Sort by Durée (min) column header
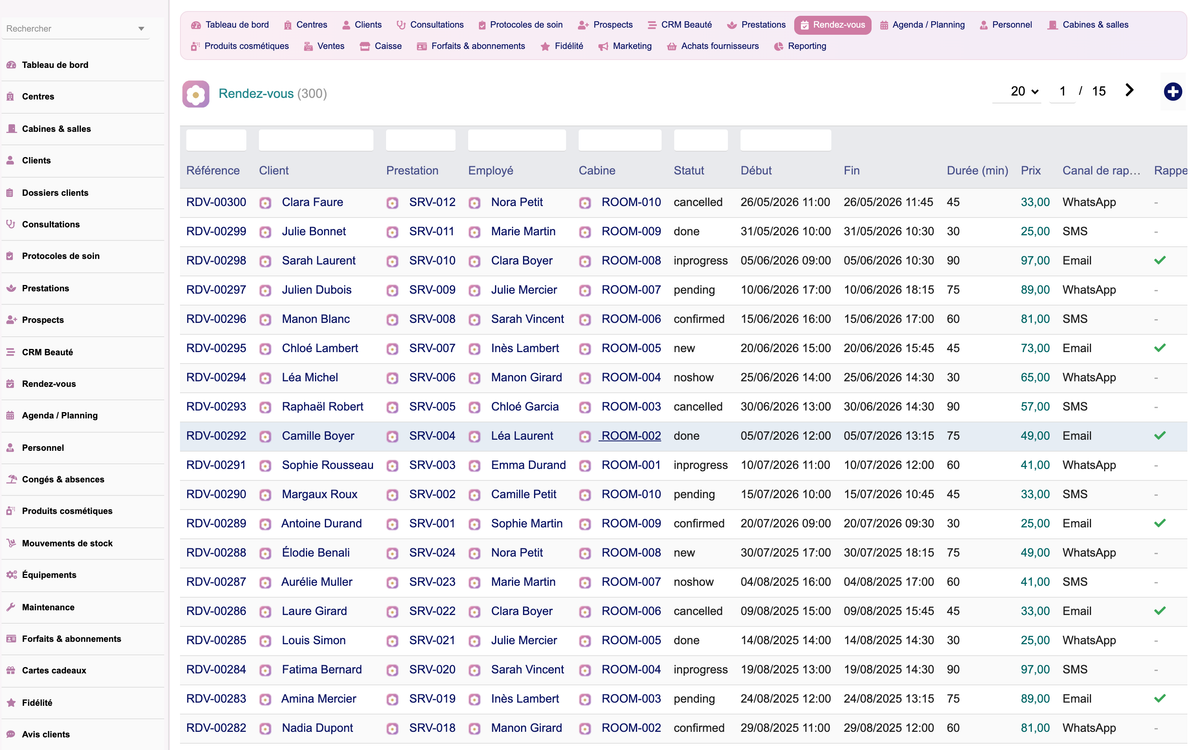 pos(977,171)
